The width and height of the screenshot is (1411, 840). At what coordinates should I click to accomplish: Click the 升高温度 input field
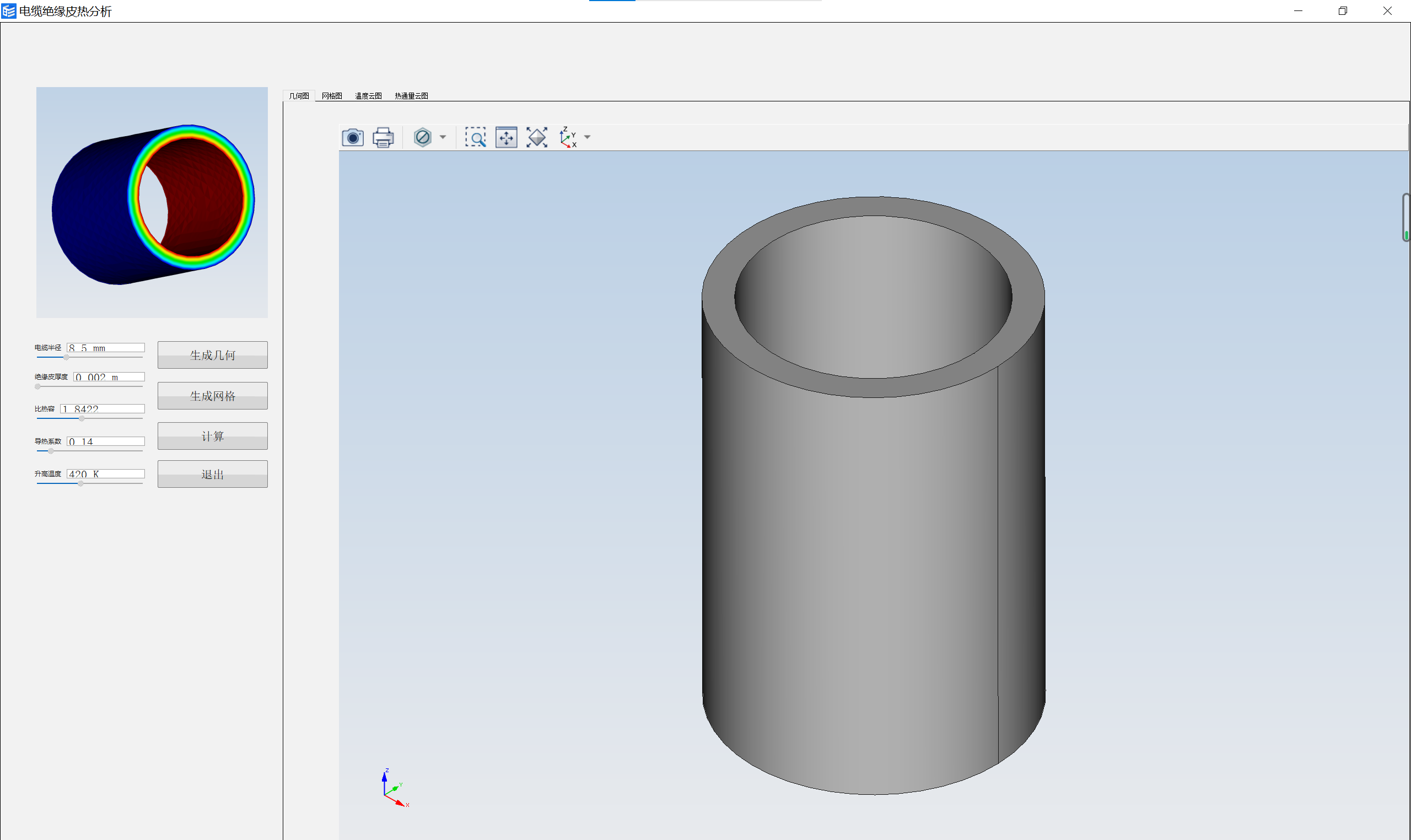pyautogui.click(x=106, y=474)
